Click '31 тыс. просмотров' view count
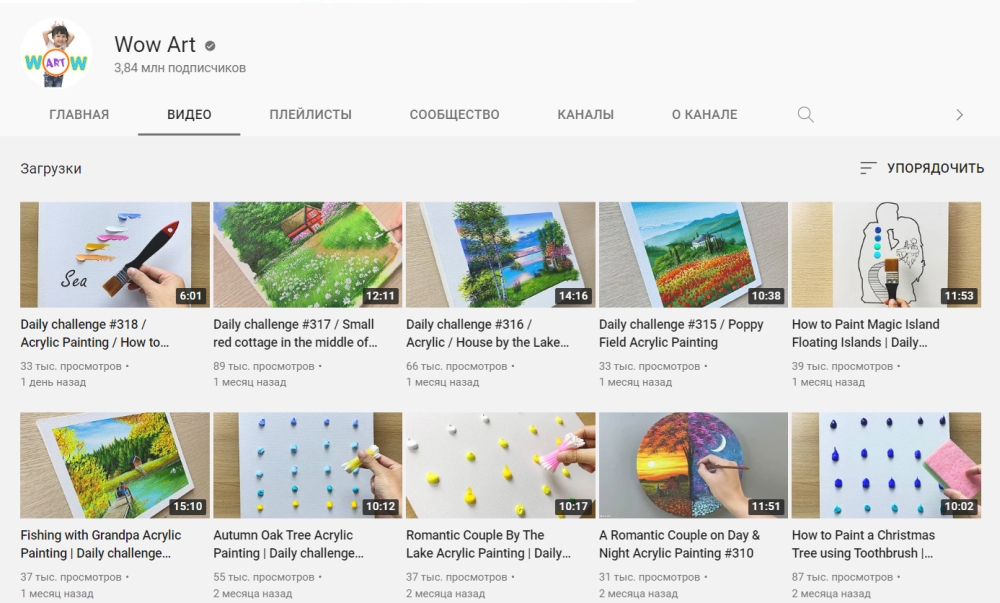1000x603 pixels. click(x=649, y=577)
